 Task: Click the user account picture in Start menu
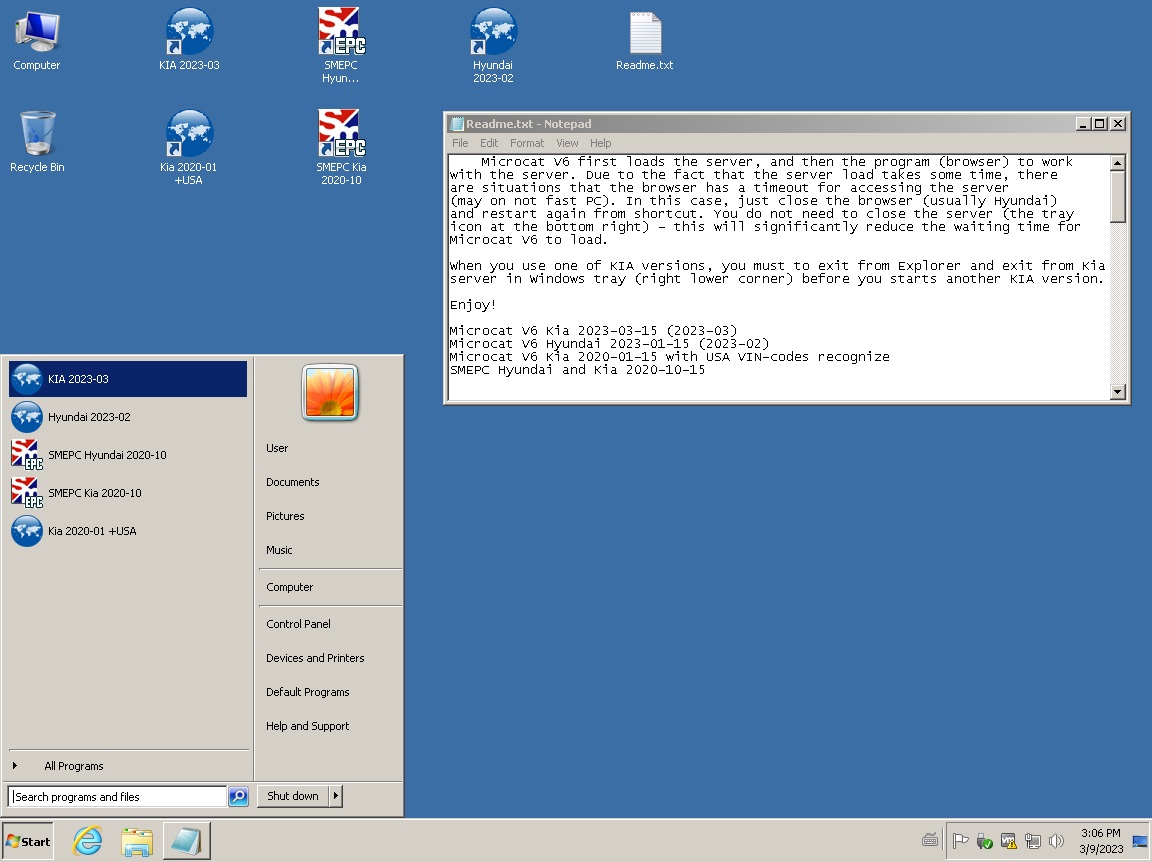coord(330,392)
